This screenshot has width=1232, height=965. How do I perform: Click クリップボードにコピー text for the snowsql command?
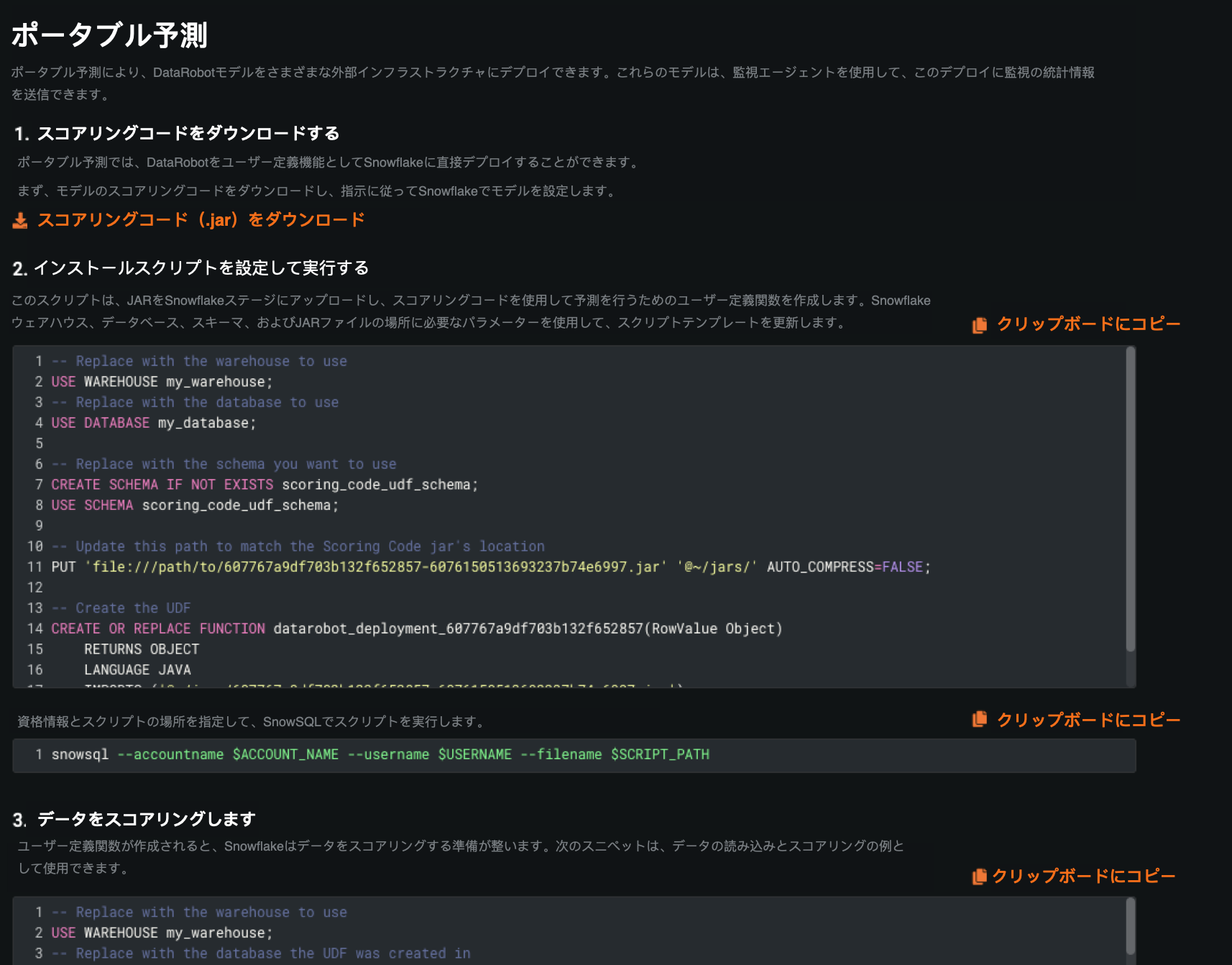click(x=1088, y=721)
